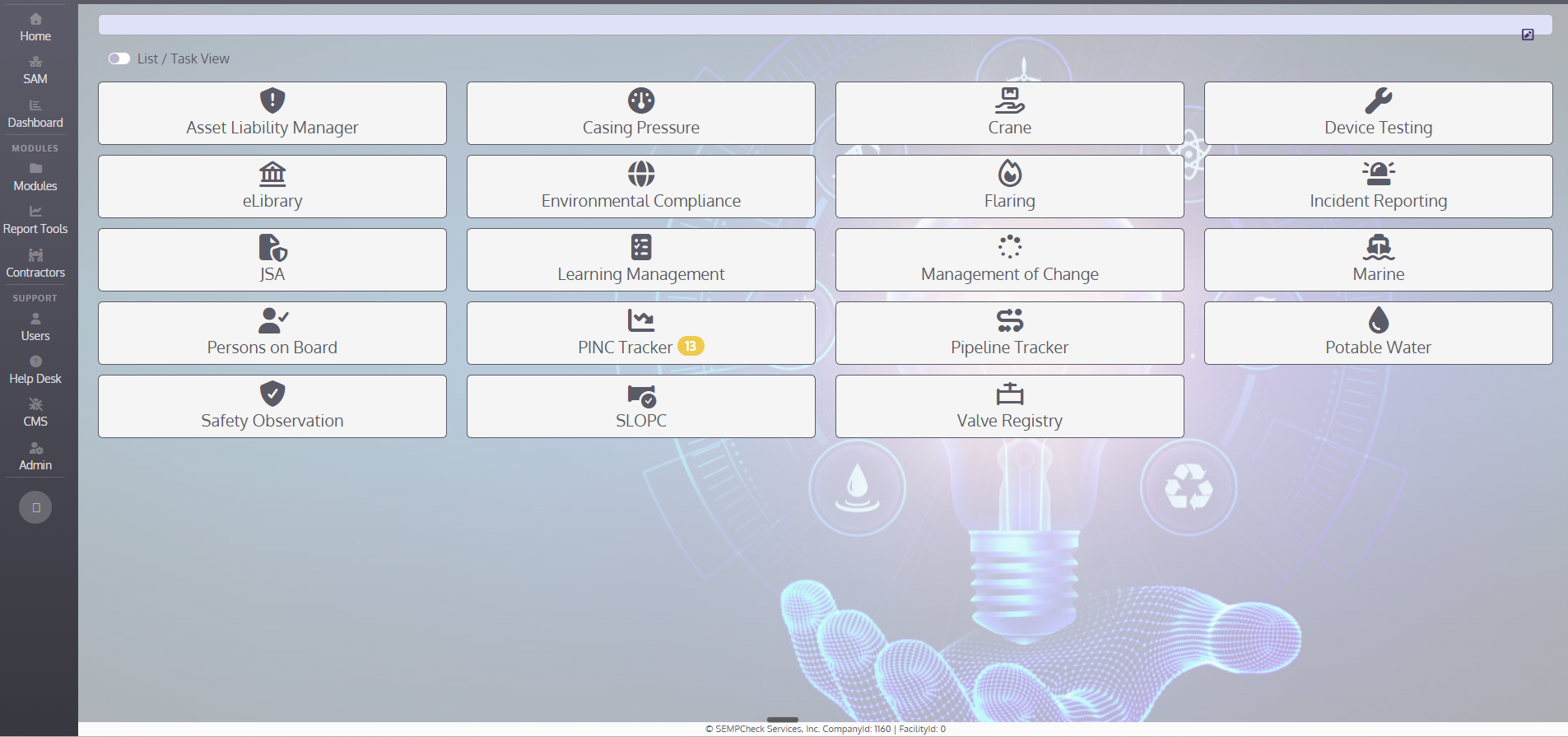Viewport: 1568px width, 737px height.
Task: Click the SAM sidebar icon
Action: click(35, 62)
